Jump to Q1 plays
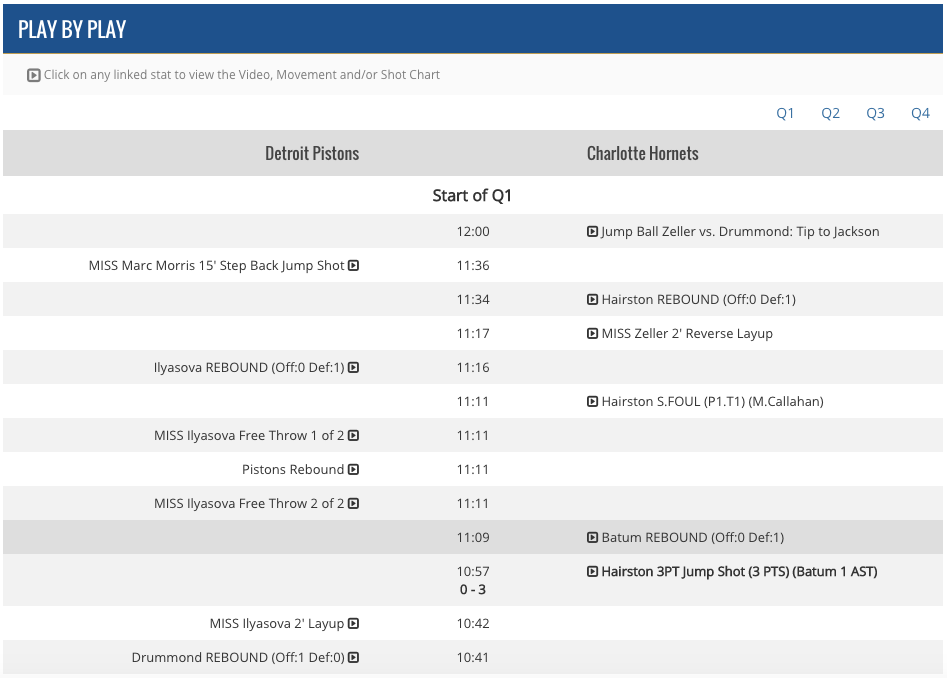 pos(785,113)
